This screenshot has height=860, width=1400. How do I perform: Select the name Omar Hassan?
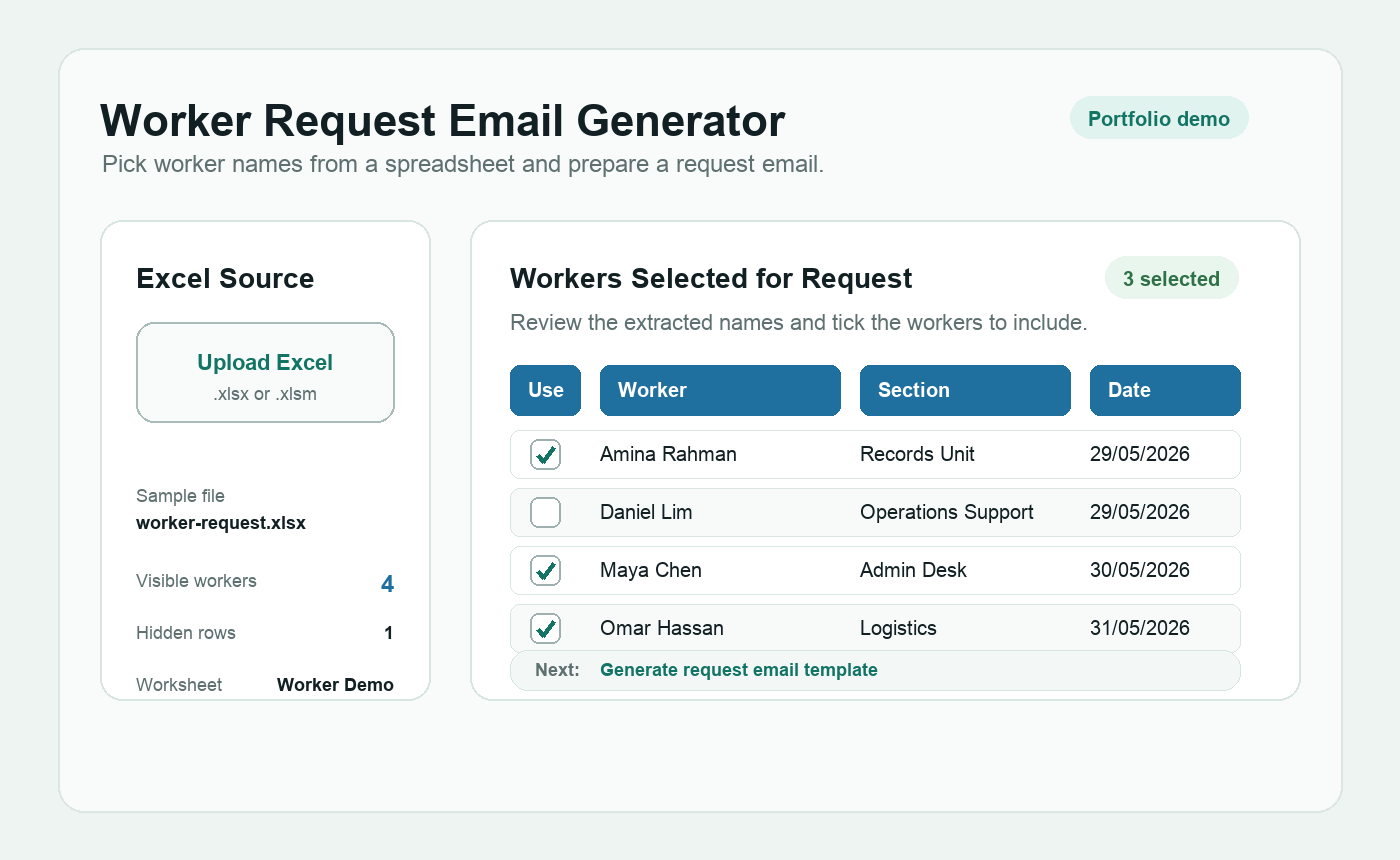coord(662,628)
